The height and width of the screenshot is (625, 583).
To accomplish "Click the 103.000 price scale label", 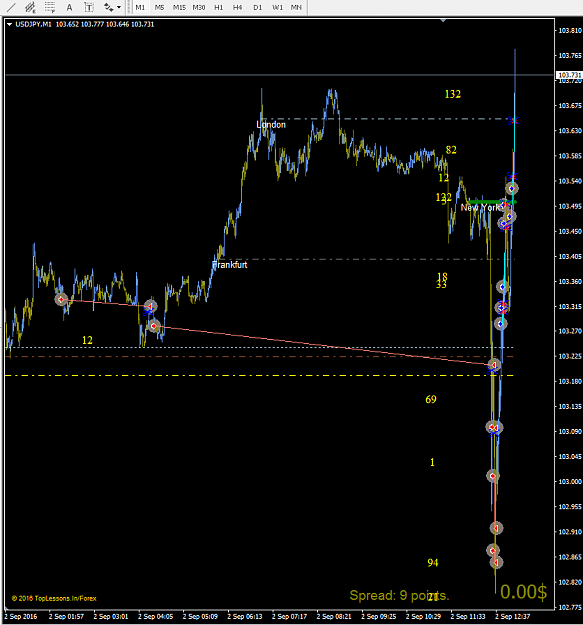I will (x=570, y=482).
